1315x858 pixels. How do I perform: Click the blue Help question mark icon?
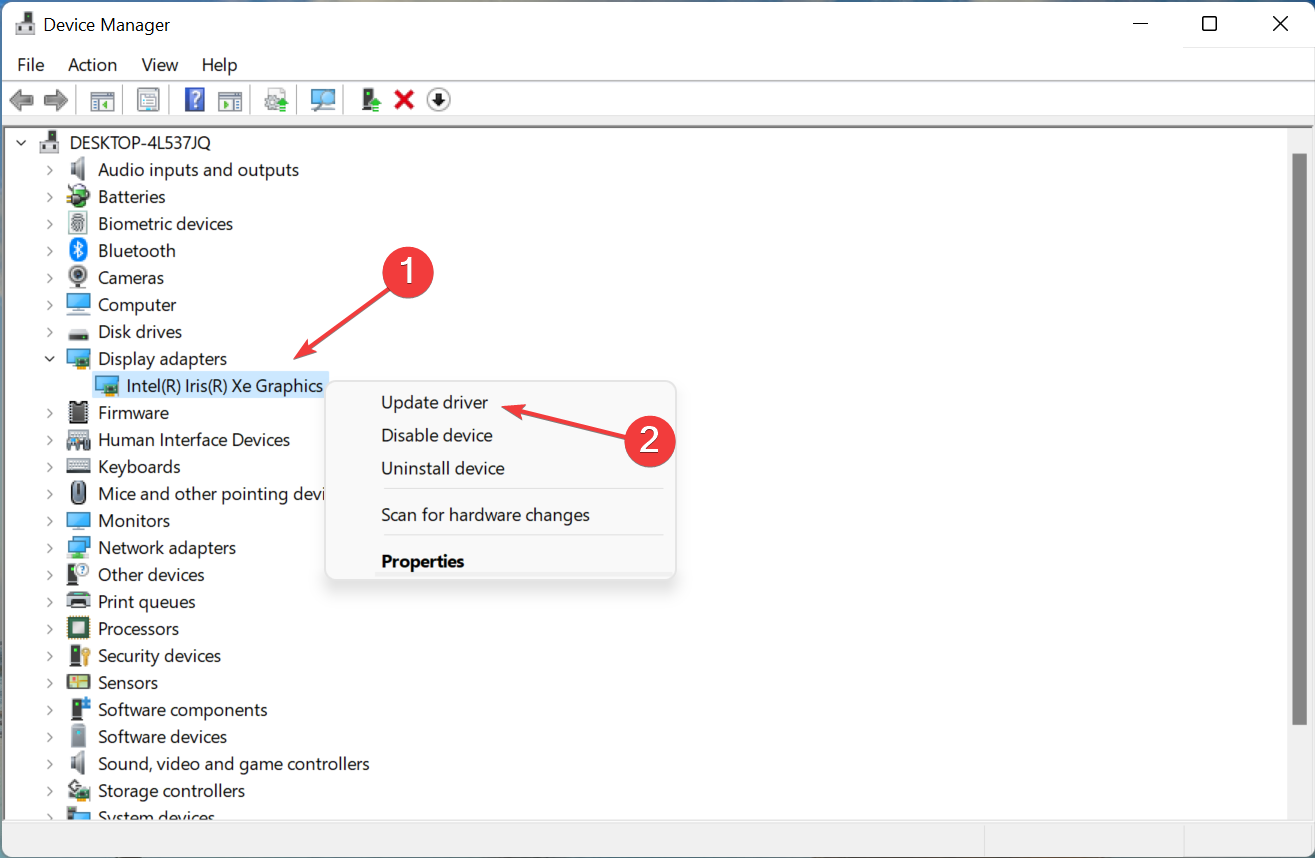tap(196, 100)
